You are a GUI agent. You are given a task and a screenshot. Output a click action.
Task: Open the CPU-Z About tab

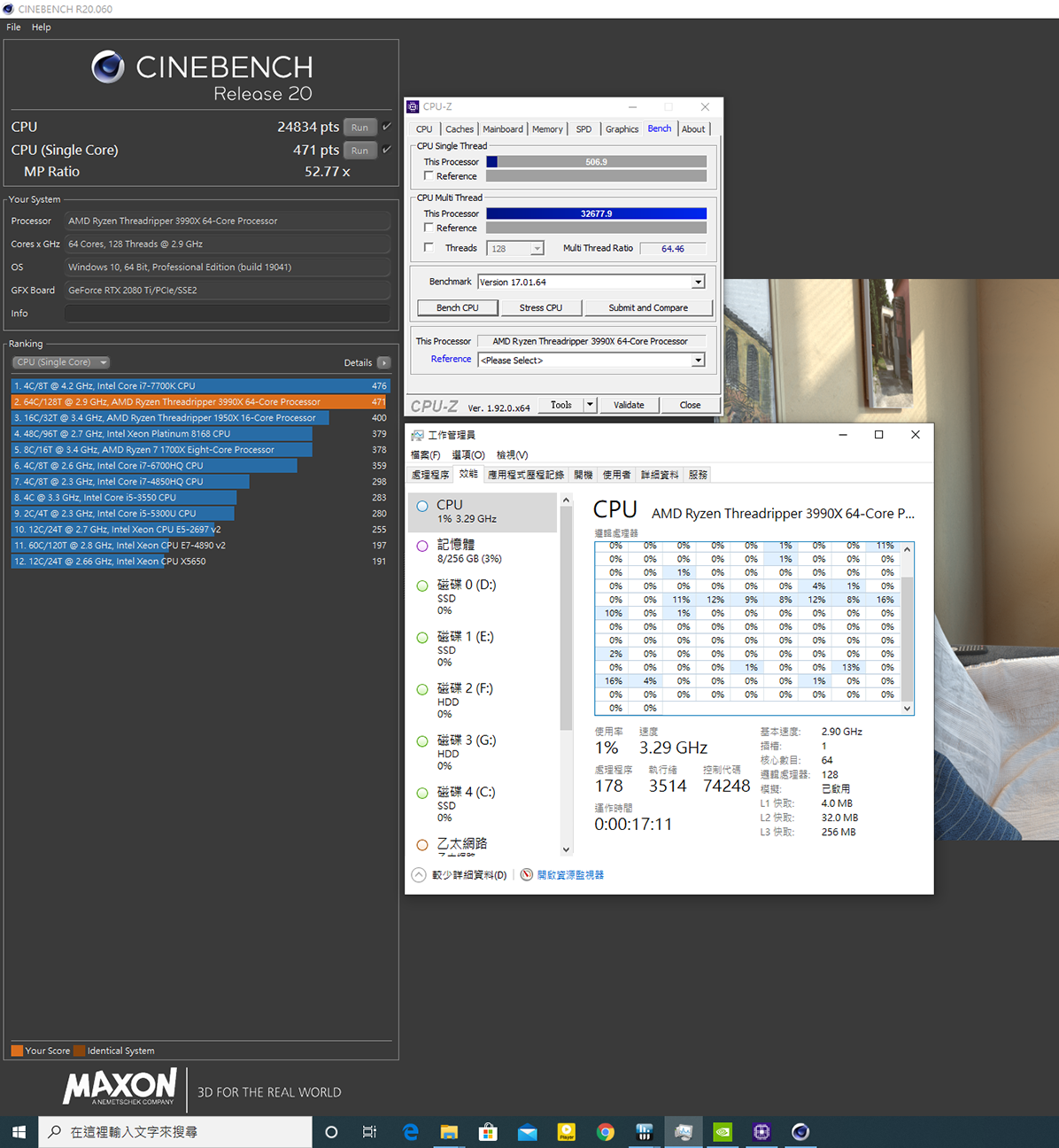pyautogui.click(x=693, y=129)
